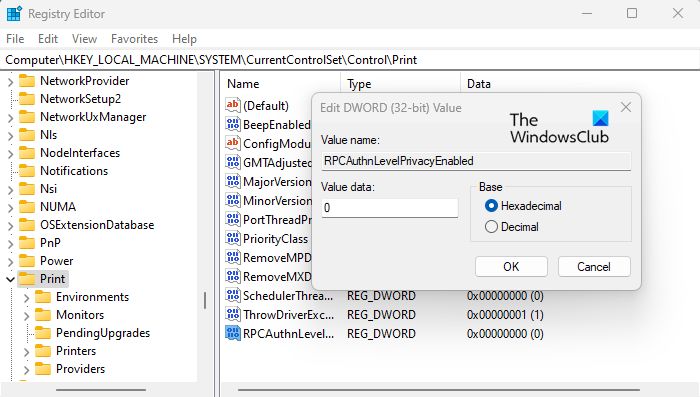Open the Favorites menu
Viewport: 700px width, 397px height.
[x=134, y=39]
